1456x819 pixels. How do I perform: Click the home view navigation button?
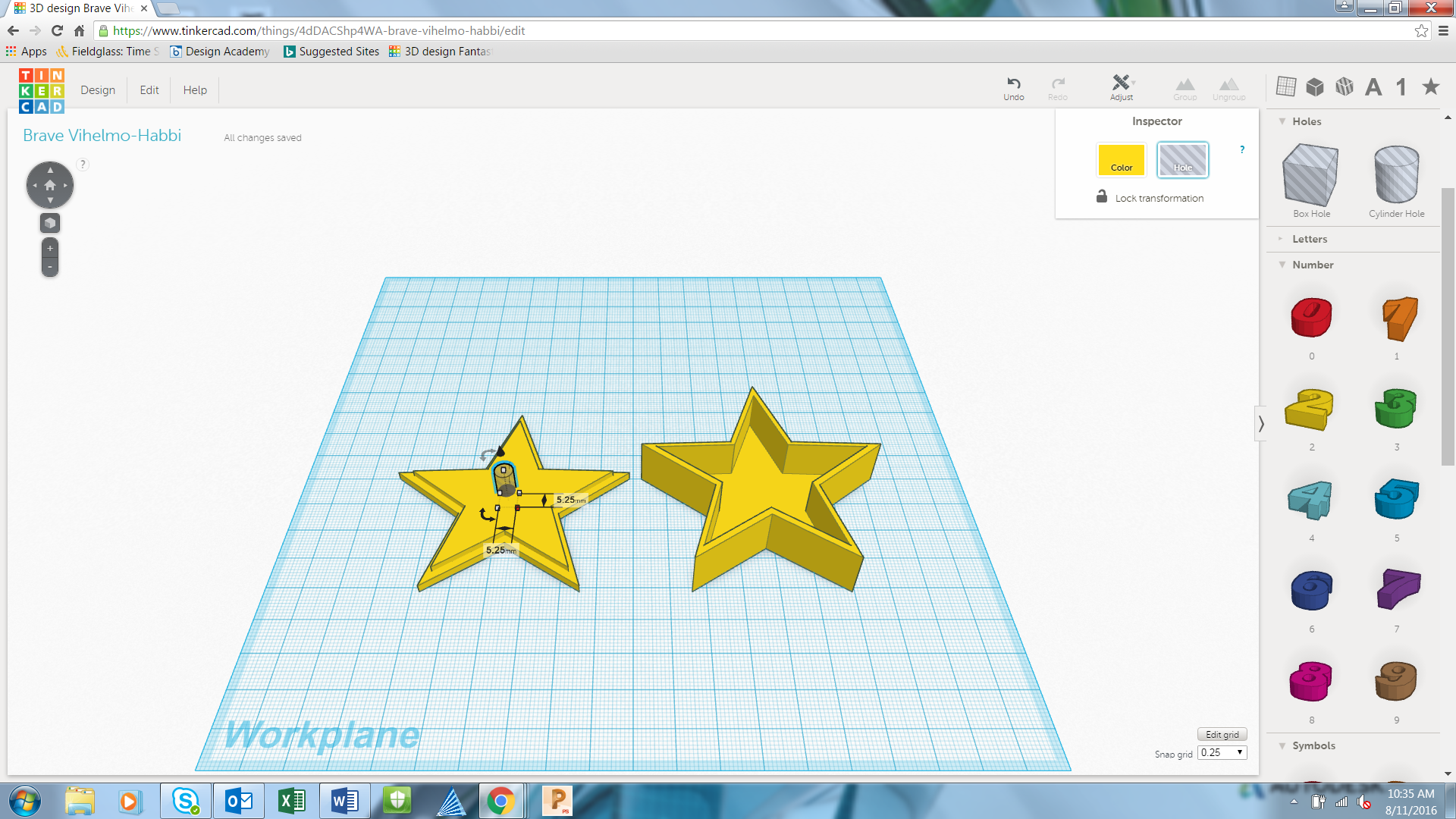click(50, 185)
